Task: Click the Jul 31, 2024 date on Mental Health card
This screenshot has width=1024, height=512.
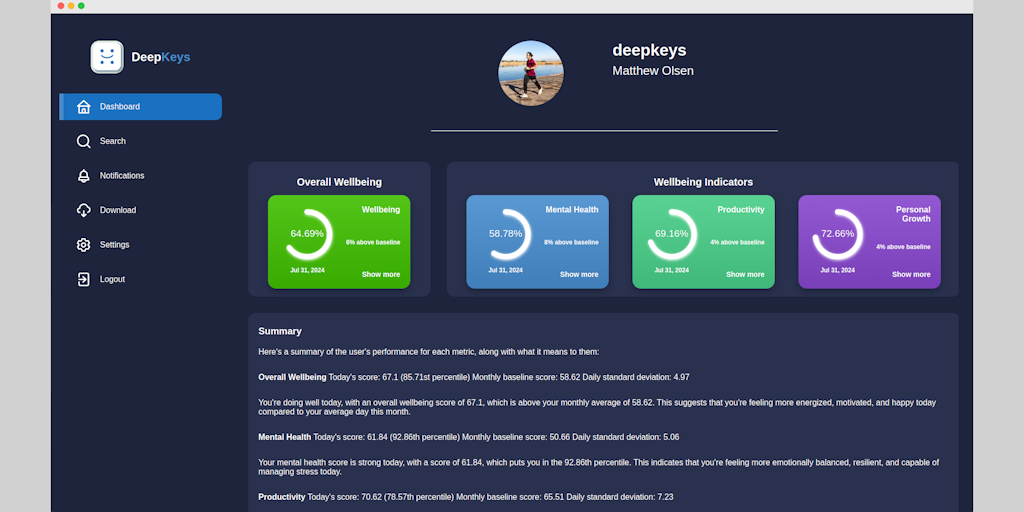Action: pyautogui.click(x=505, y=270)
